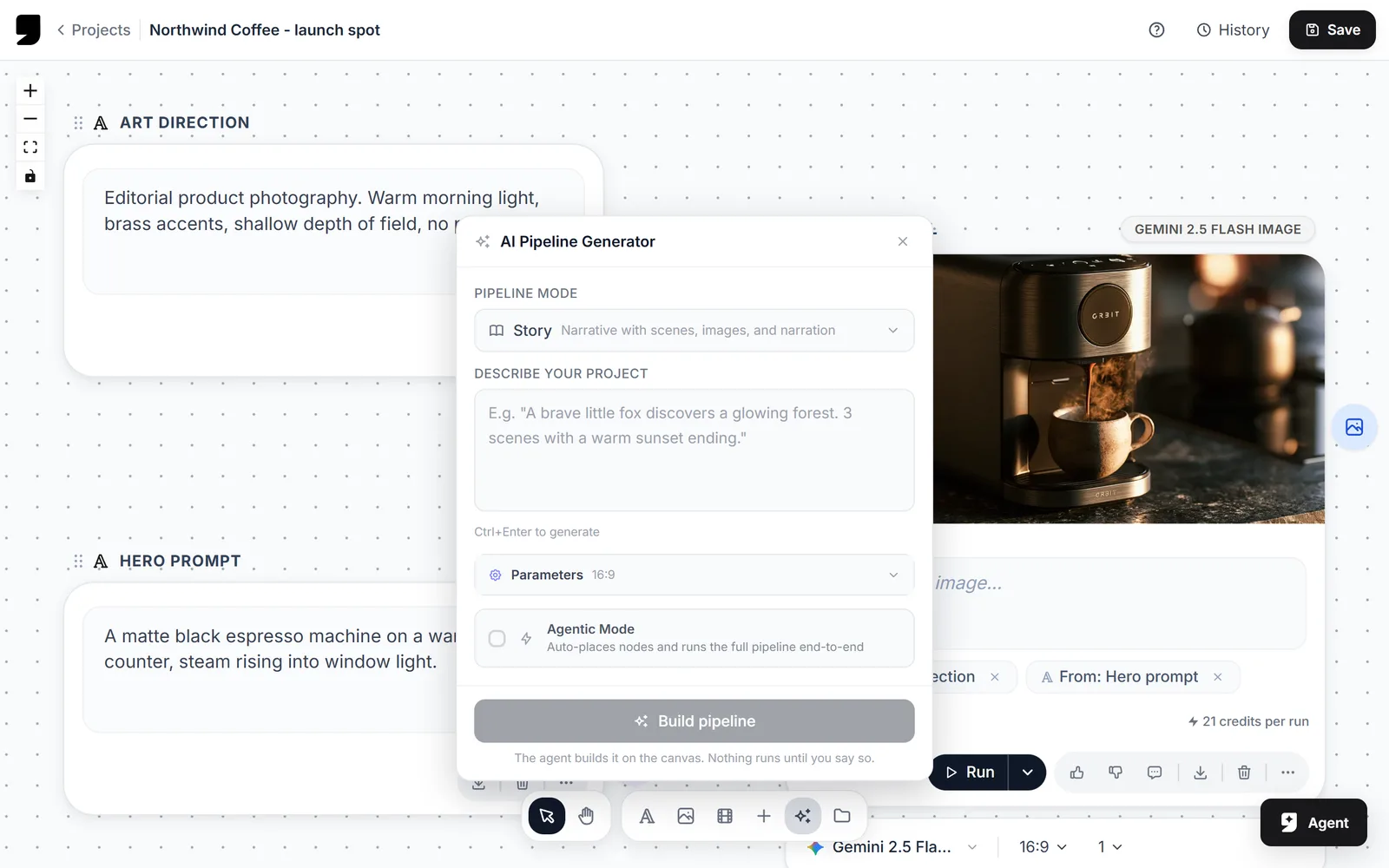The height and width of the screenshot is (868, 1389).
Task: Fit canvas to view with frame icon
Action: point(30,148)
